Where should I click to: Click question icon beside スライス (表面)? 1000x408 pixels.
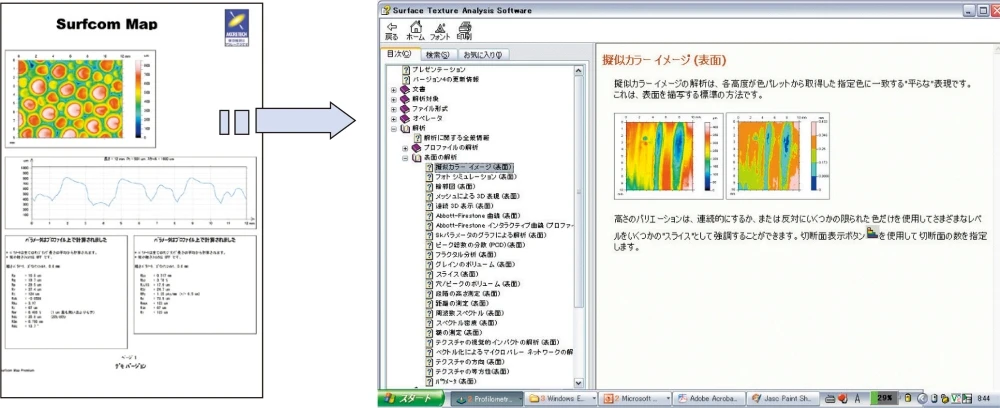429,273
